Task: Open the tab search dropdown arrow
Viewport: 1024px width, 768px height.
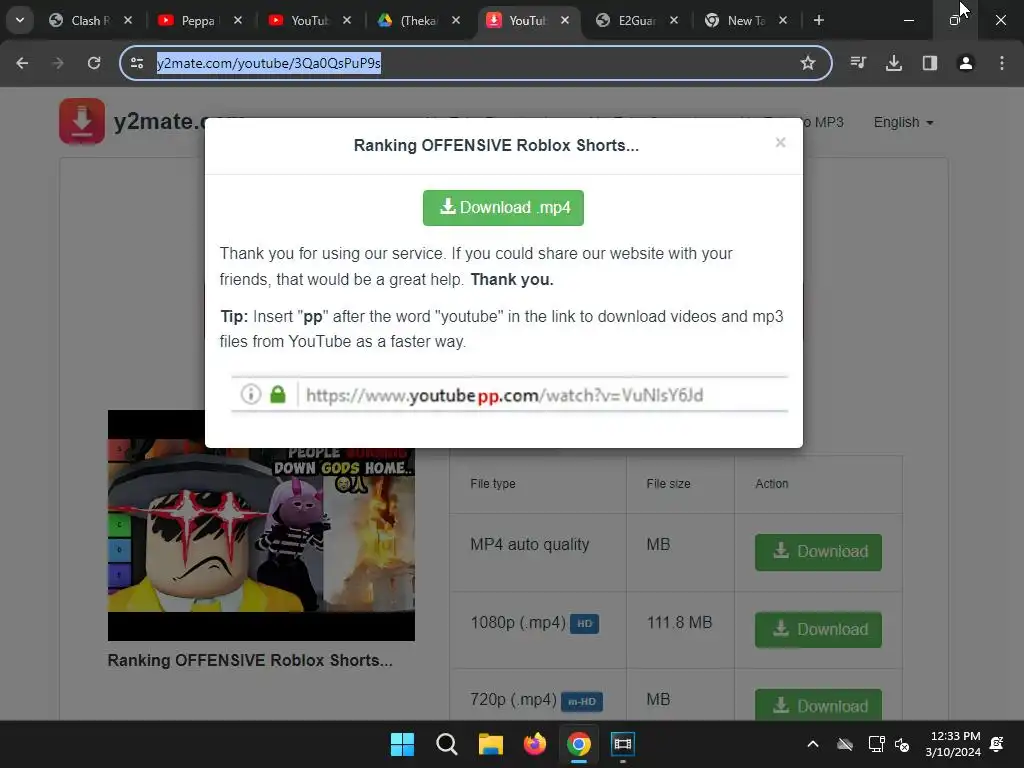Action: tap(20, 20)
